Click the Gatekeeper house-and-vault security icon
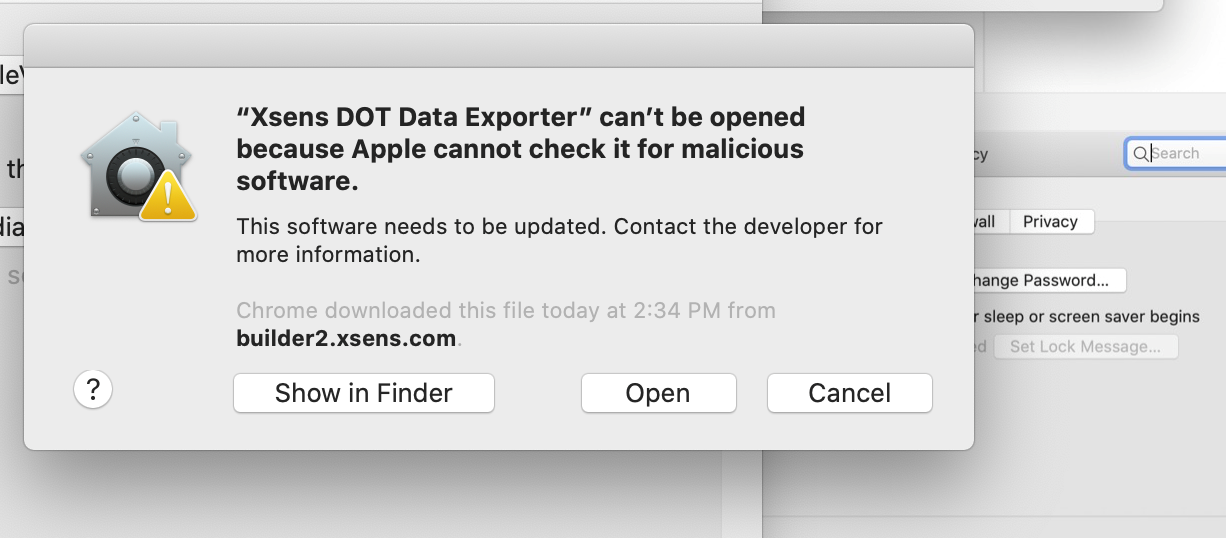The width and height of the screenshot is (1226, 538). 132,162
